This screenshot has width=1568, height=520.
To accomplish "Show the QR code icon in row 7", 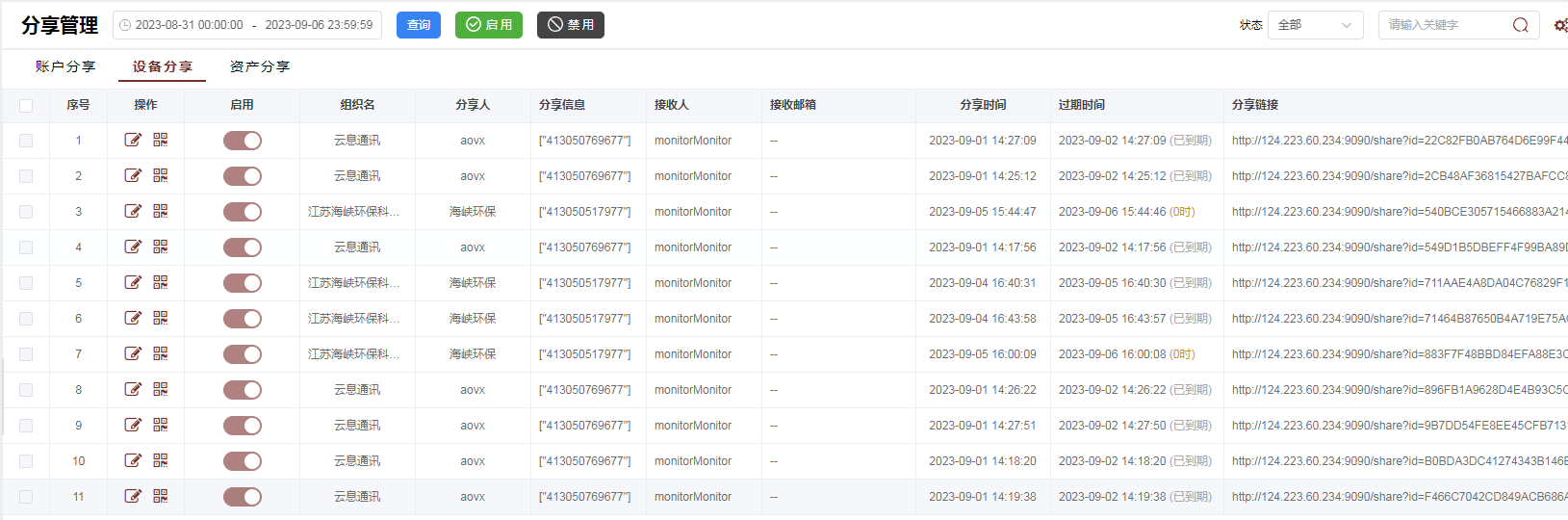I will point(161,354).
